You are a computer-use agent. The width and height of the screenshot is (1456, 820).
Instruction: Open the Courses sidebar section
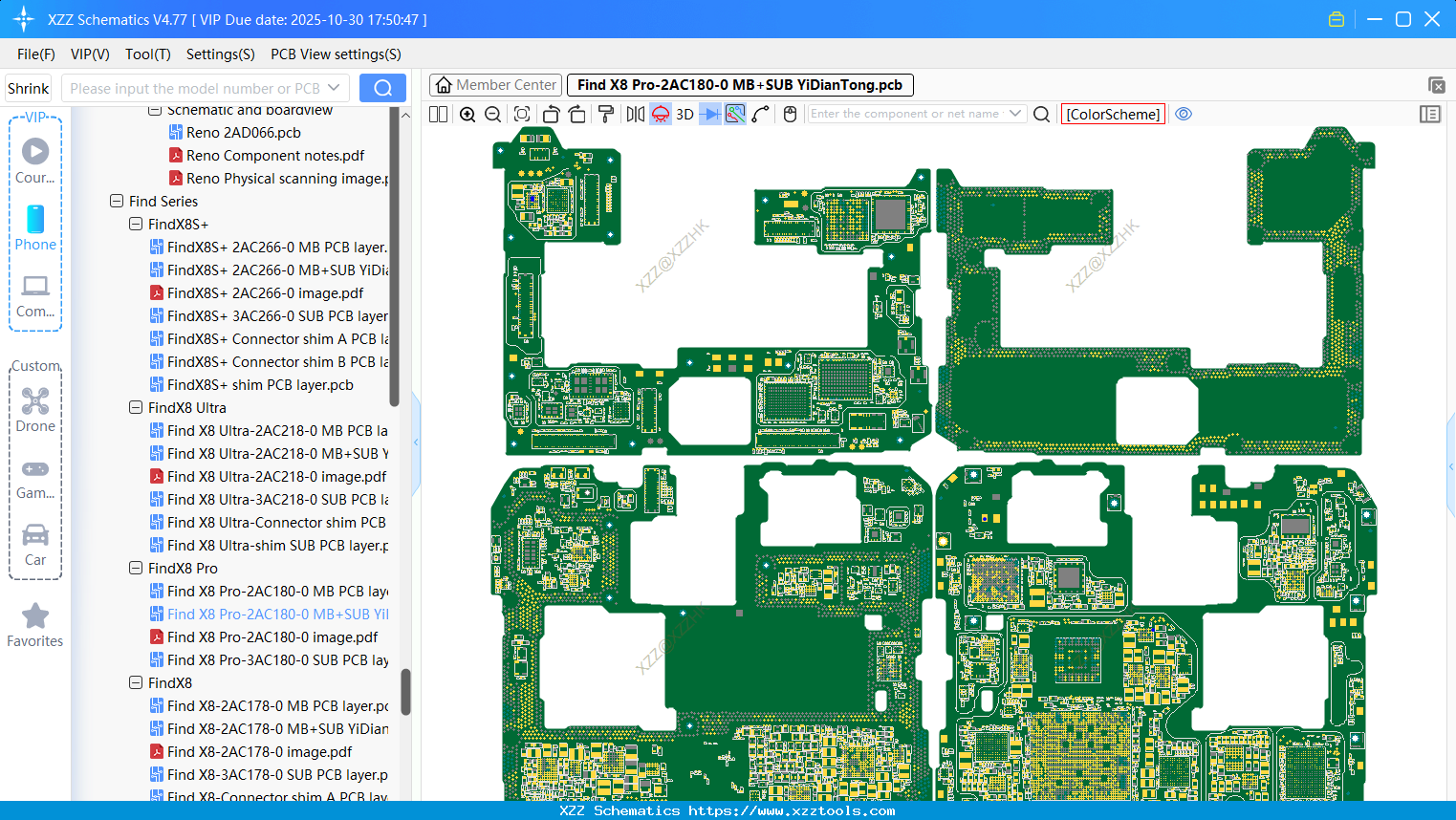(35, 161)
